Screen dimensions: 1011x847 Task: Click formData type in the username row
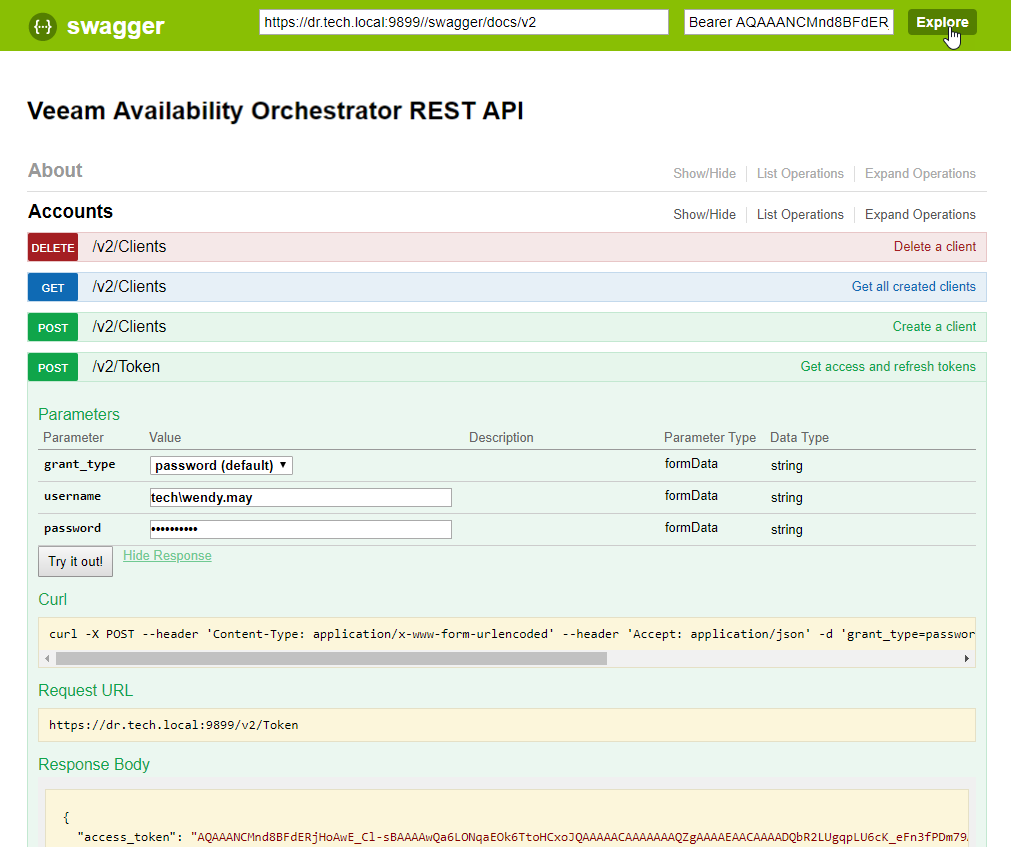691,496
